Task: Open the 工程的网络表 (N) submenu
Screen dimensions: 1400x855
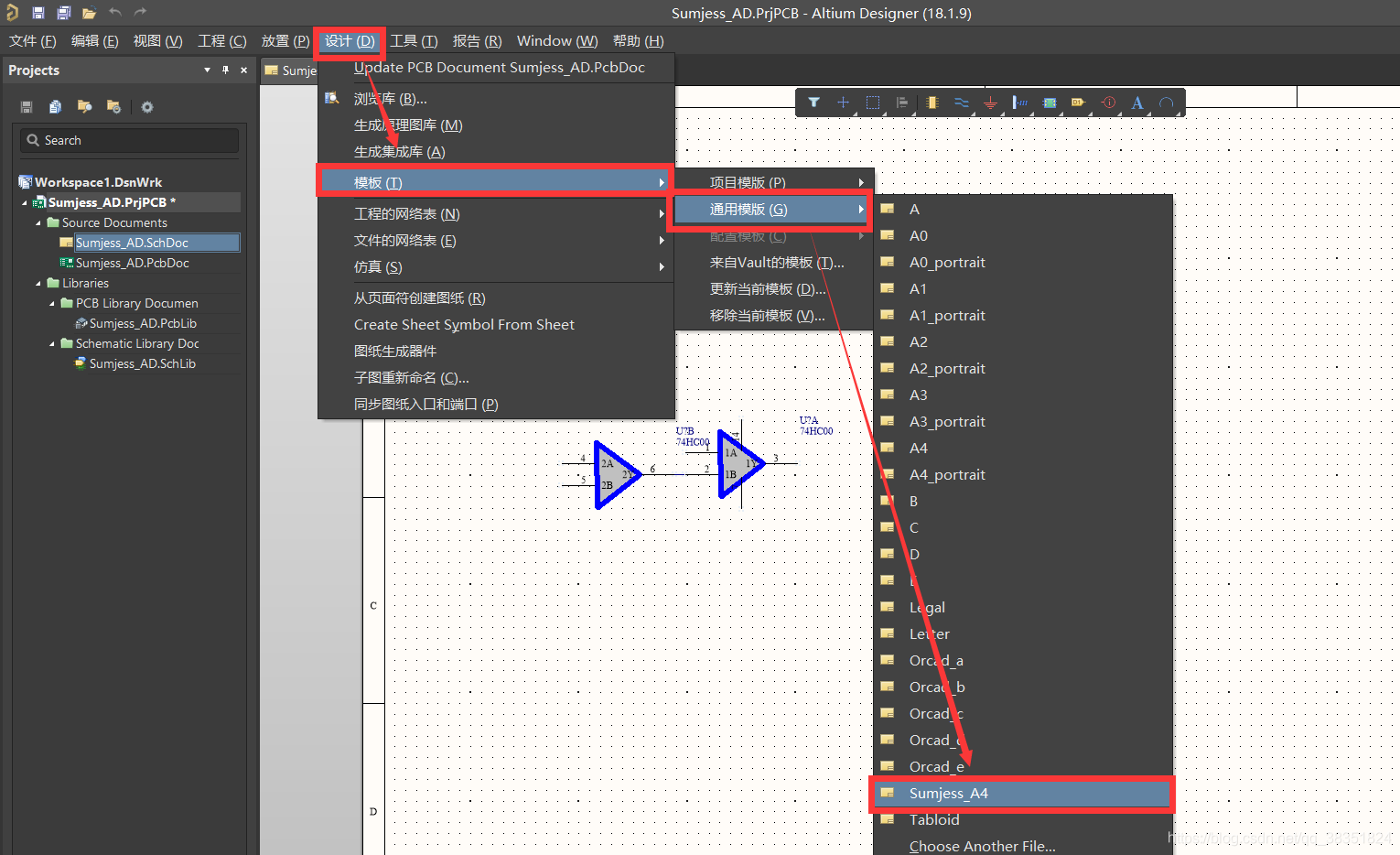Action: pos(496,214)
